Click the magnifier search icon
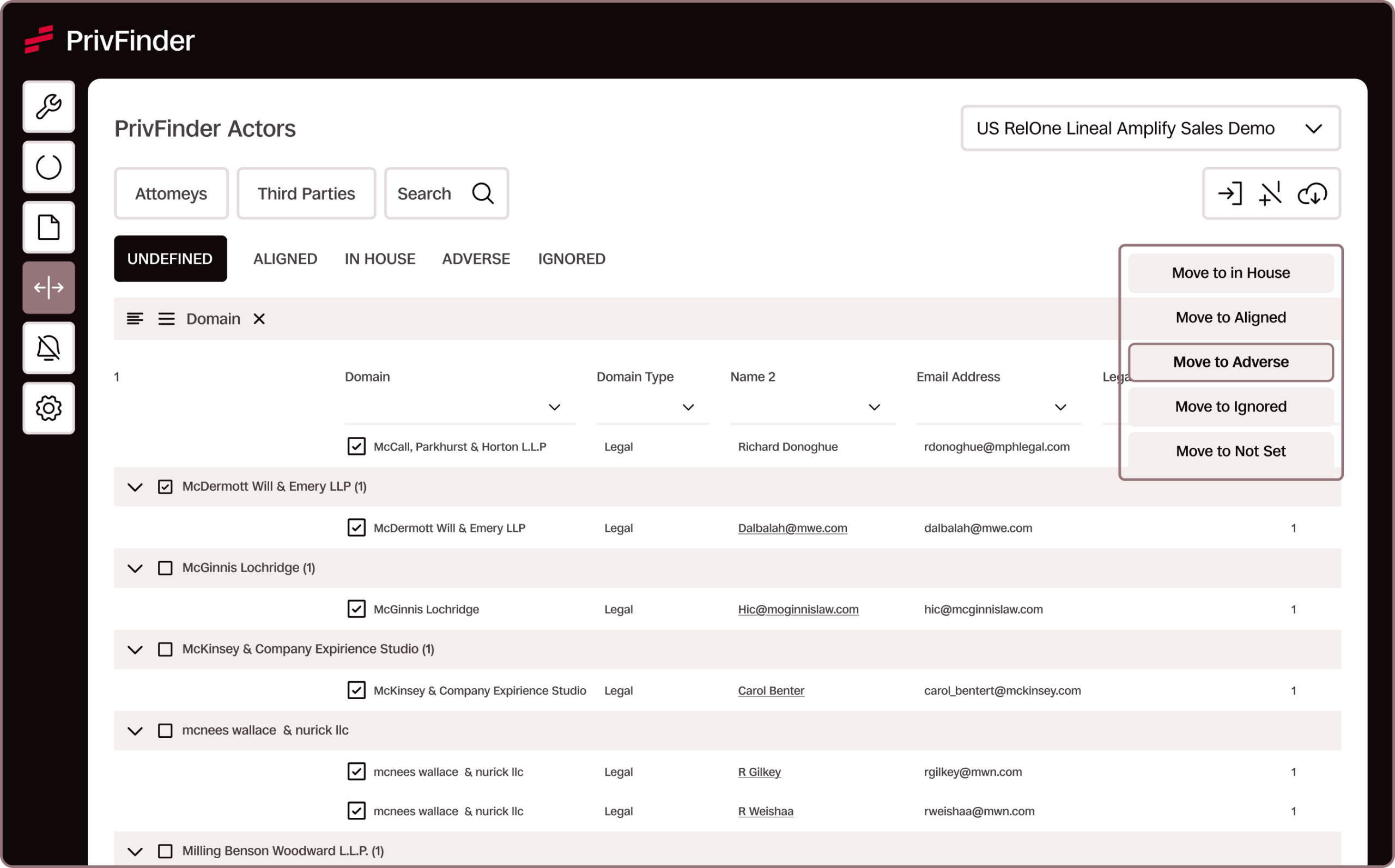The image size is (1395, 868). [482, 193]
